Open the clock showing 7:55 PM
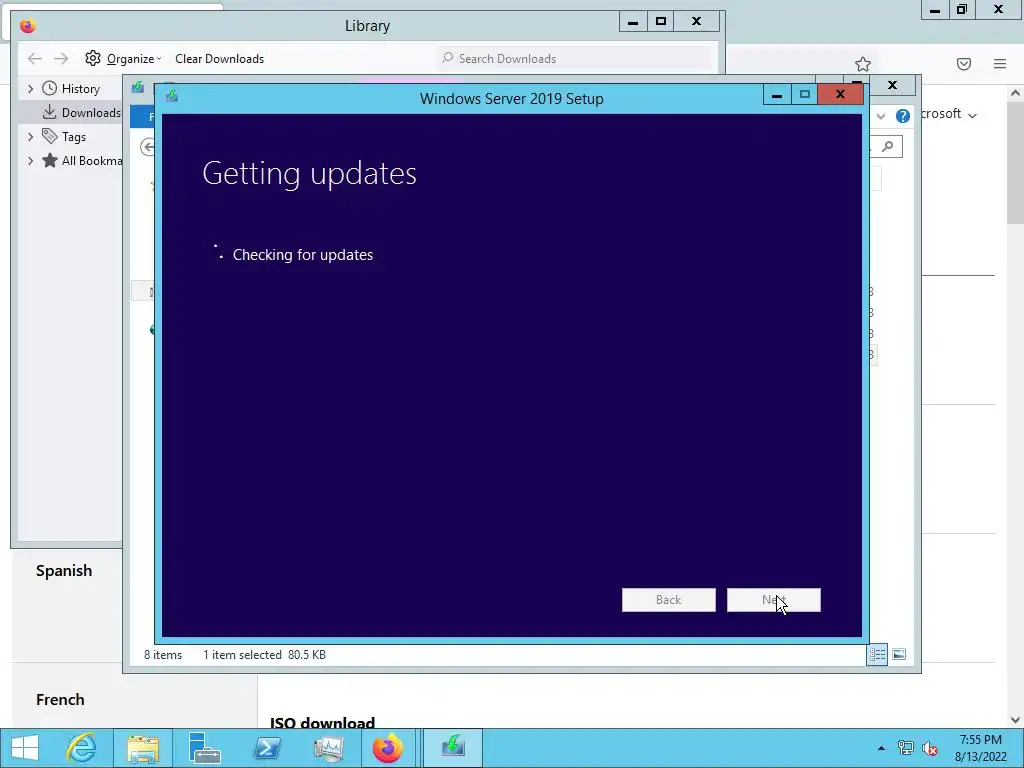The height and width of the screenshot is (768, 1024). tap(981, 748)
